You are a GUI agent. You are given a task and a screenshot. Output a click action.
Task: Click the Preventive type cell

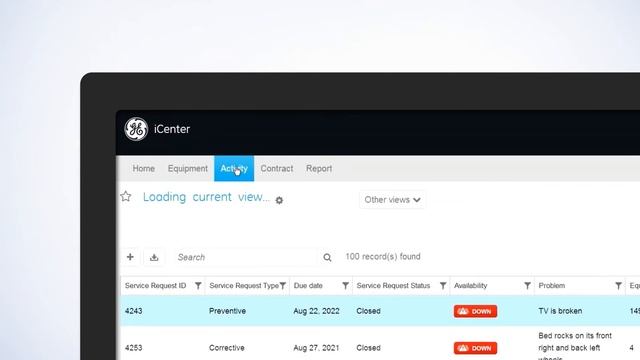[227, 311]
